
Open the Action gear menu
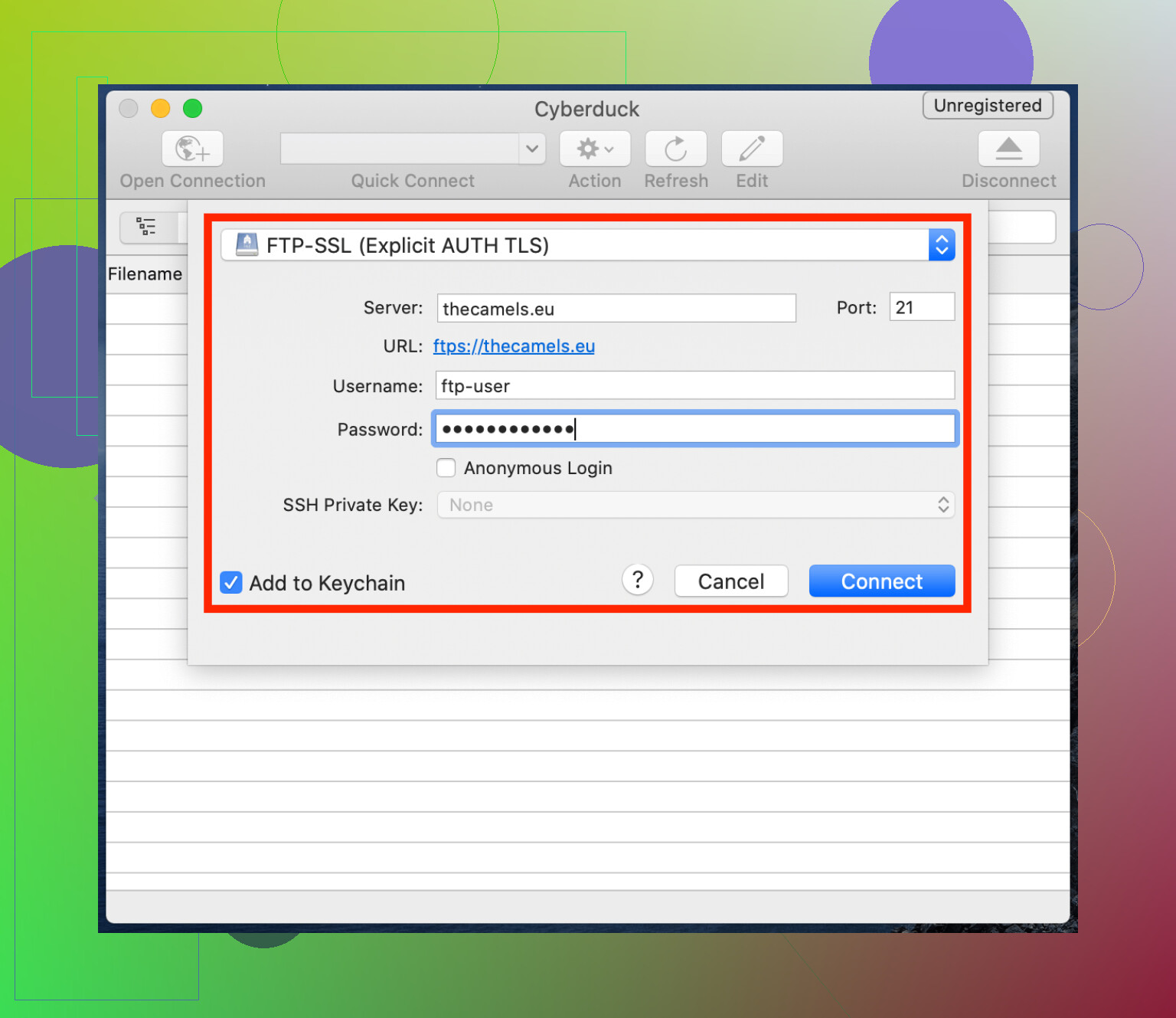click(x=595, y=149)
